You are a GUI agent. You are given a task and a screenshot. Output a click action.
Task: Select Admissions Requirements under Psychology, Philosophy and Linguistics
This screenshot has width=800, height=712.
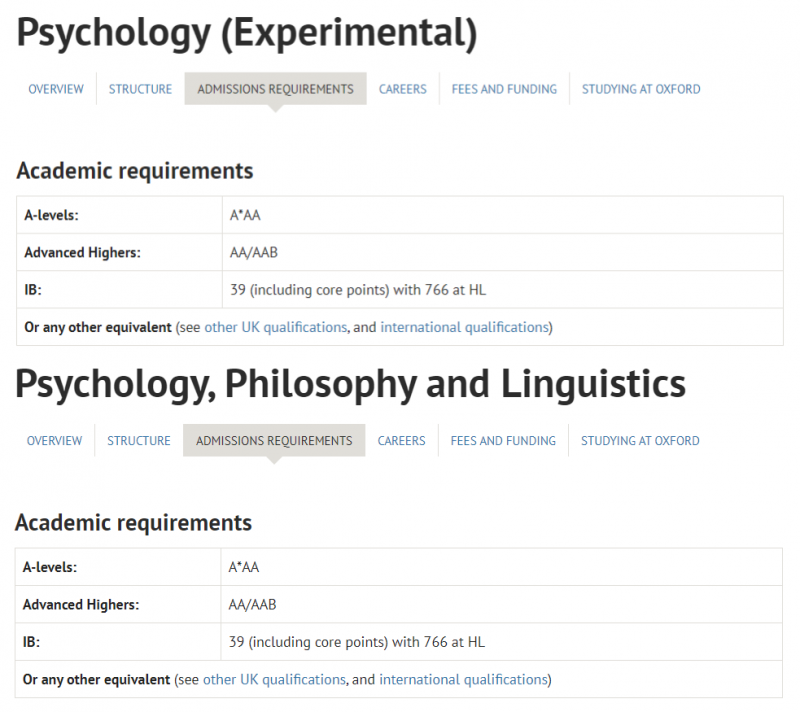pos(274,441)
